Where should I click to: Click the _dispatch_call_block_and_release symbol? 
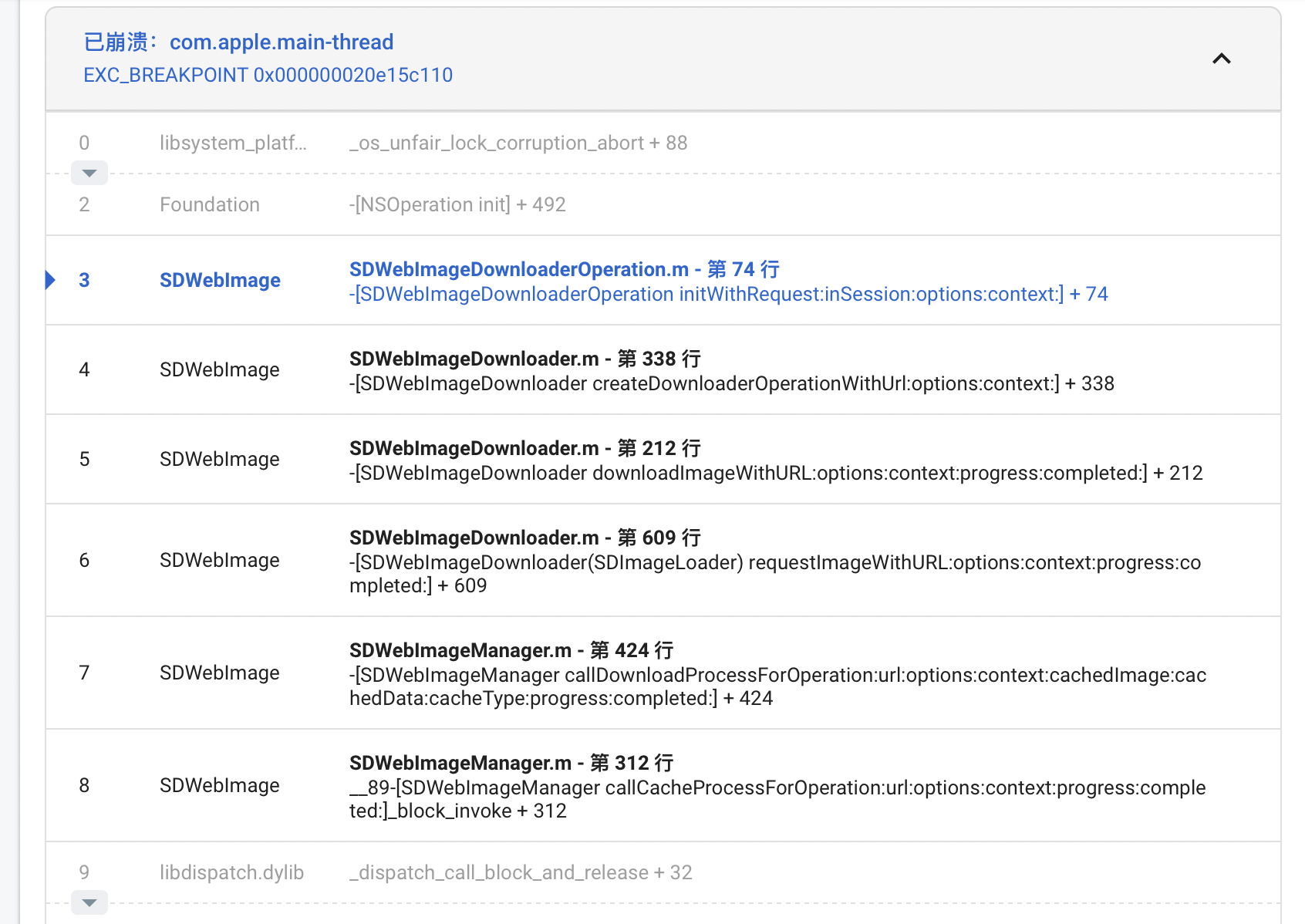pyautogui.click(x=520, y=872)
